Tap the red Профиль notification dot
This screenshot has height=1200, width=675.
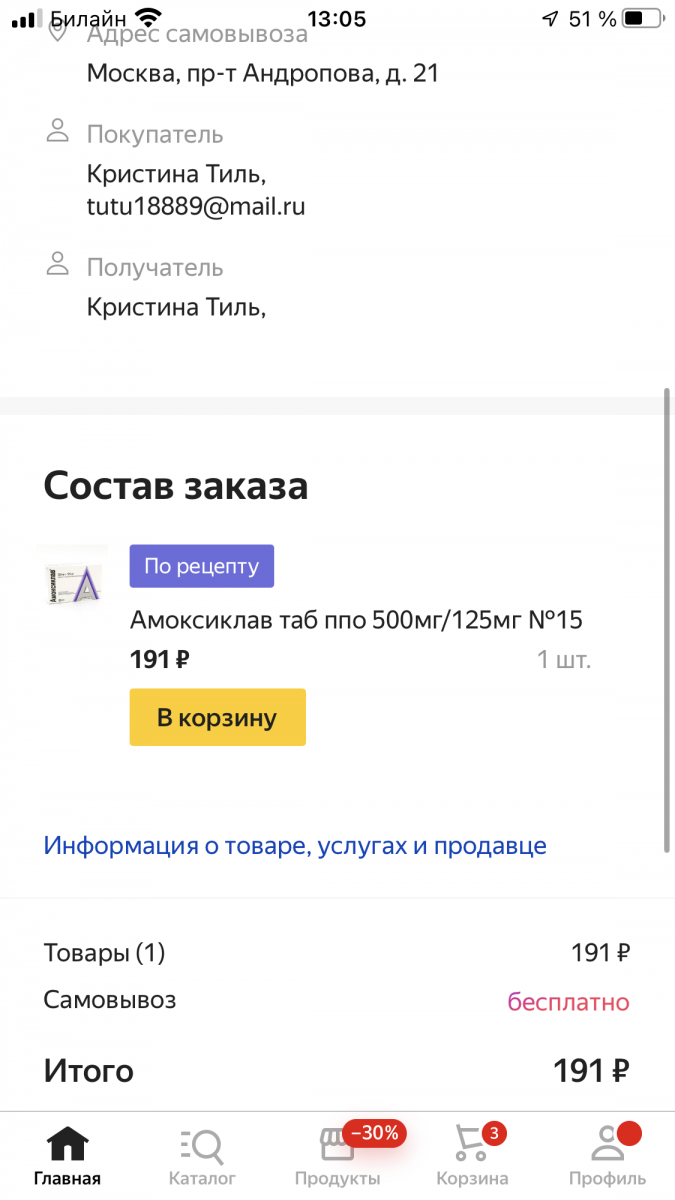629,1133
